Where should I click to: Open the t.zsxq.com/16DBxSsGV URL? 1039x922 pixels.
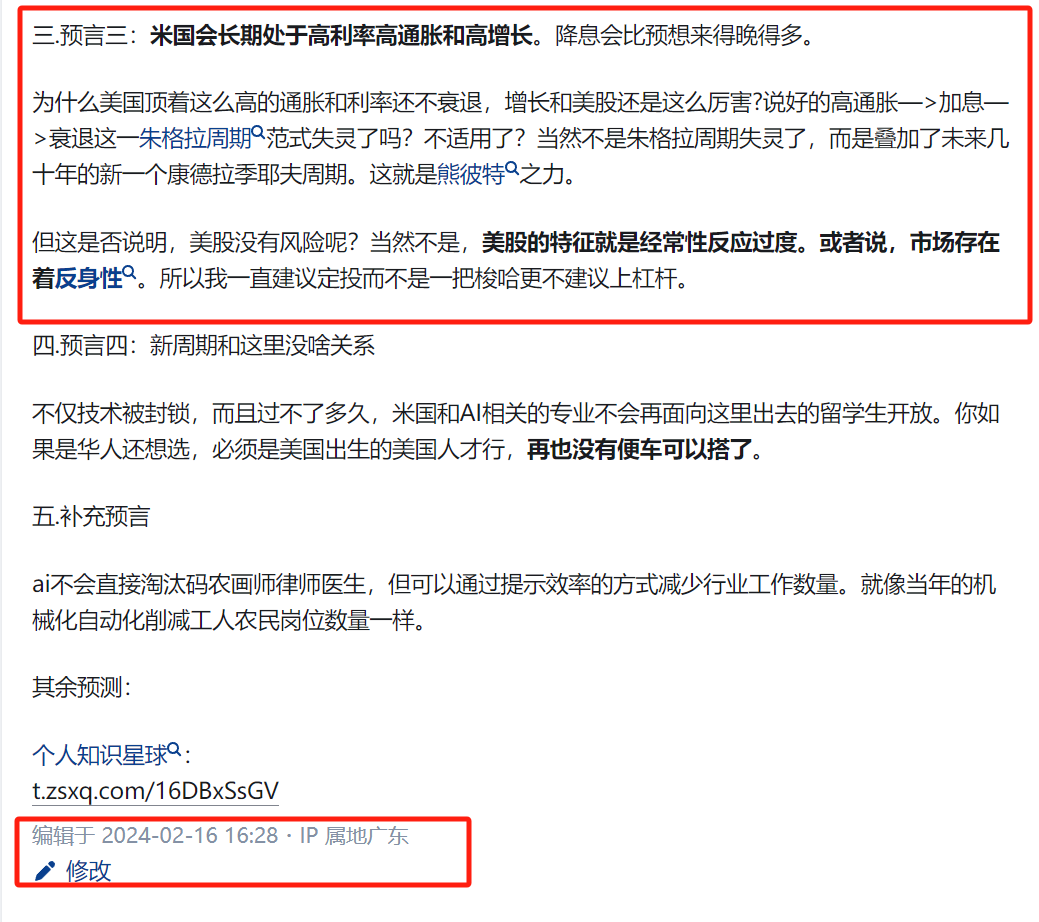[155, 791]
